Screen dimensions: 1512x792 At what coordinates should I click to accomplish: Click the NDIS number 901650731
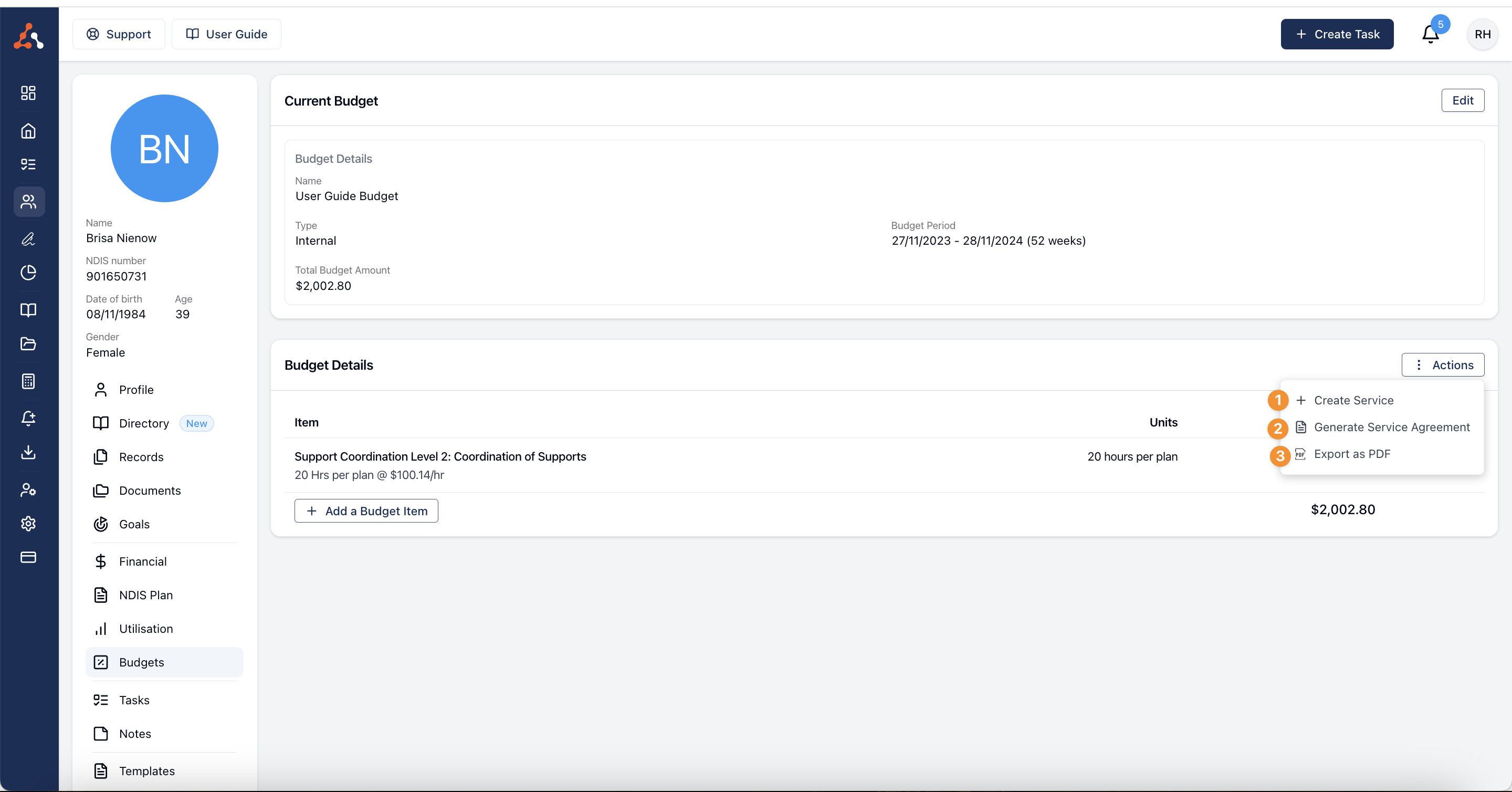click(116, 276)
